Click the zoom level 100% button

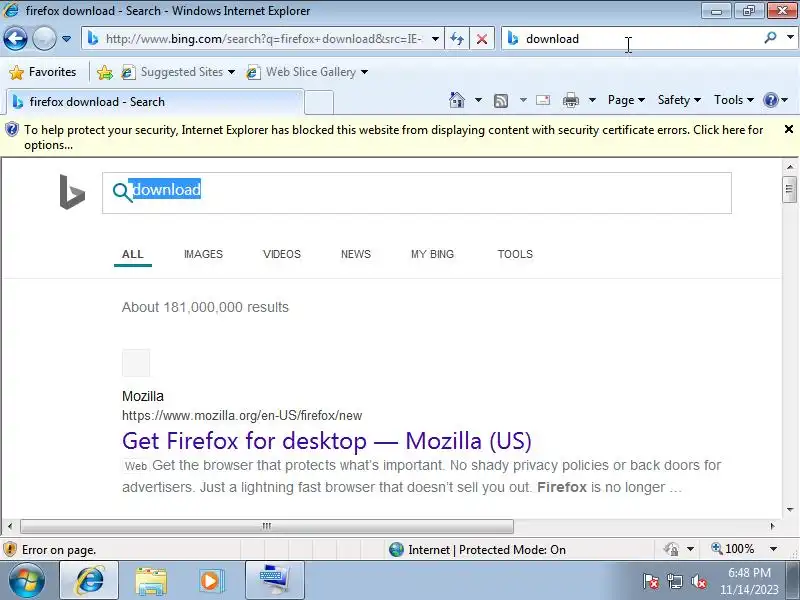(733, 549)
